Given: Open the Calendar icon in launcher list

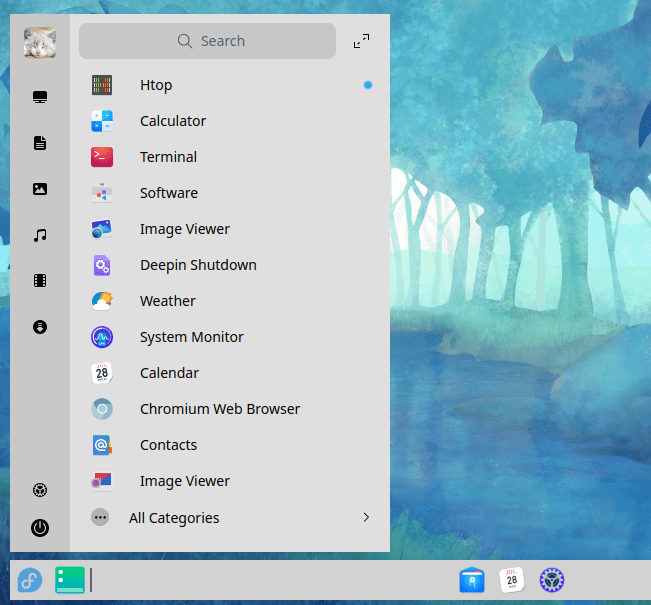Looking at the screenshot, I should pyautogui.click(x=102, y=373).
